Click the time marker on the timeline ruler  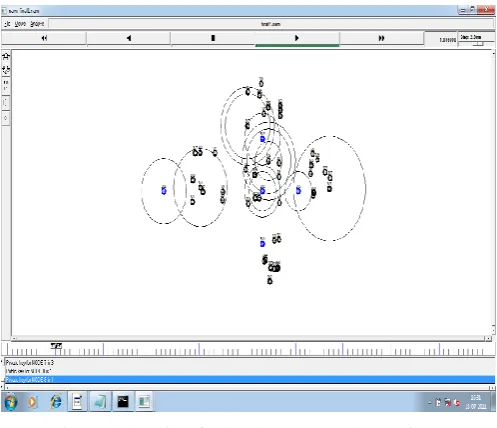(x=56, y=346)
